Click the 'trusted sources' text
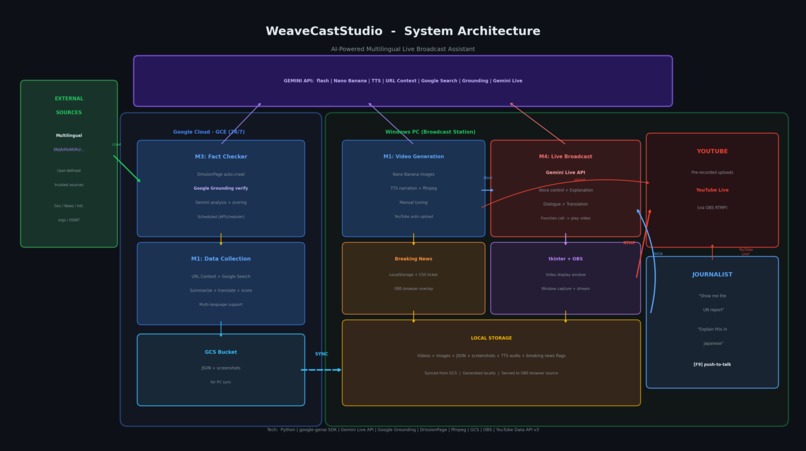 (x=69, y=185)
